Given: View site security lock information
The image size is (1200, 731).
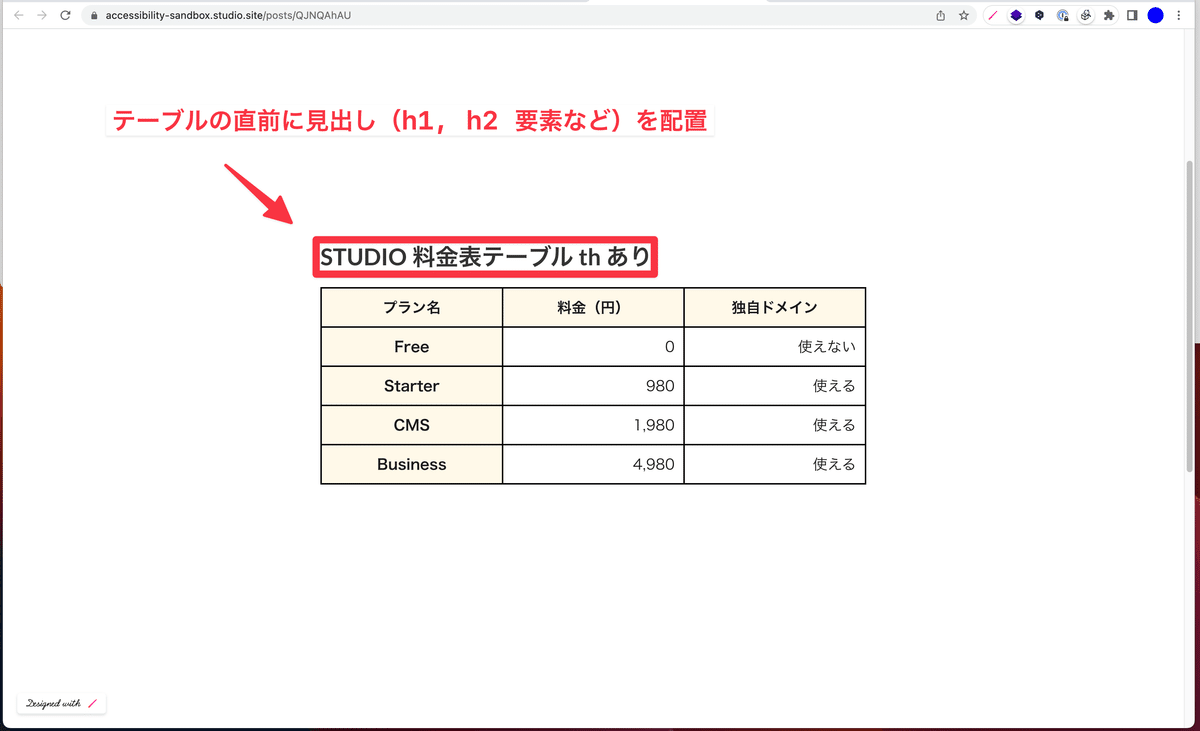Looking at the screenshot, I should 93,16.
